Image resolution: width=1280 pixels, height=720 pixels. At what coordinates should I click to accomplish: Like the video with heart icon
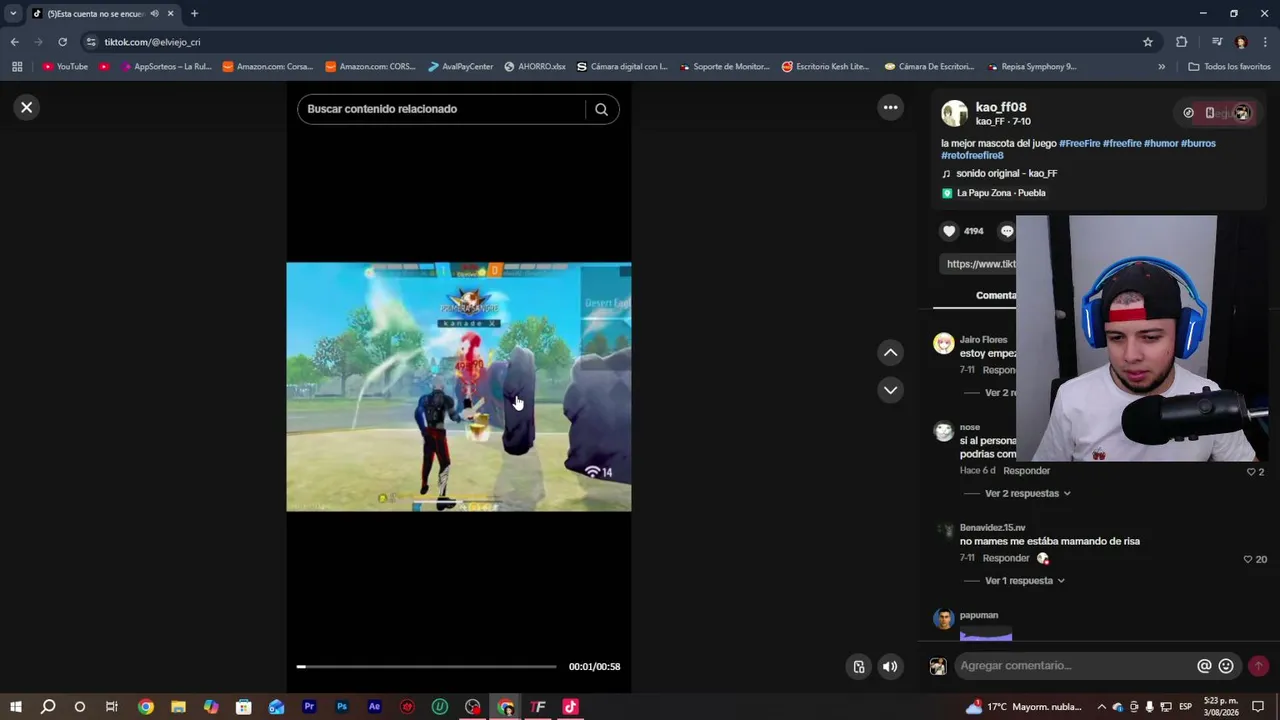click(949, 231)
